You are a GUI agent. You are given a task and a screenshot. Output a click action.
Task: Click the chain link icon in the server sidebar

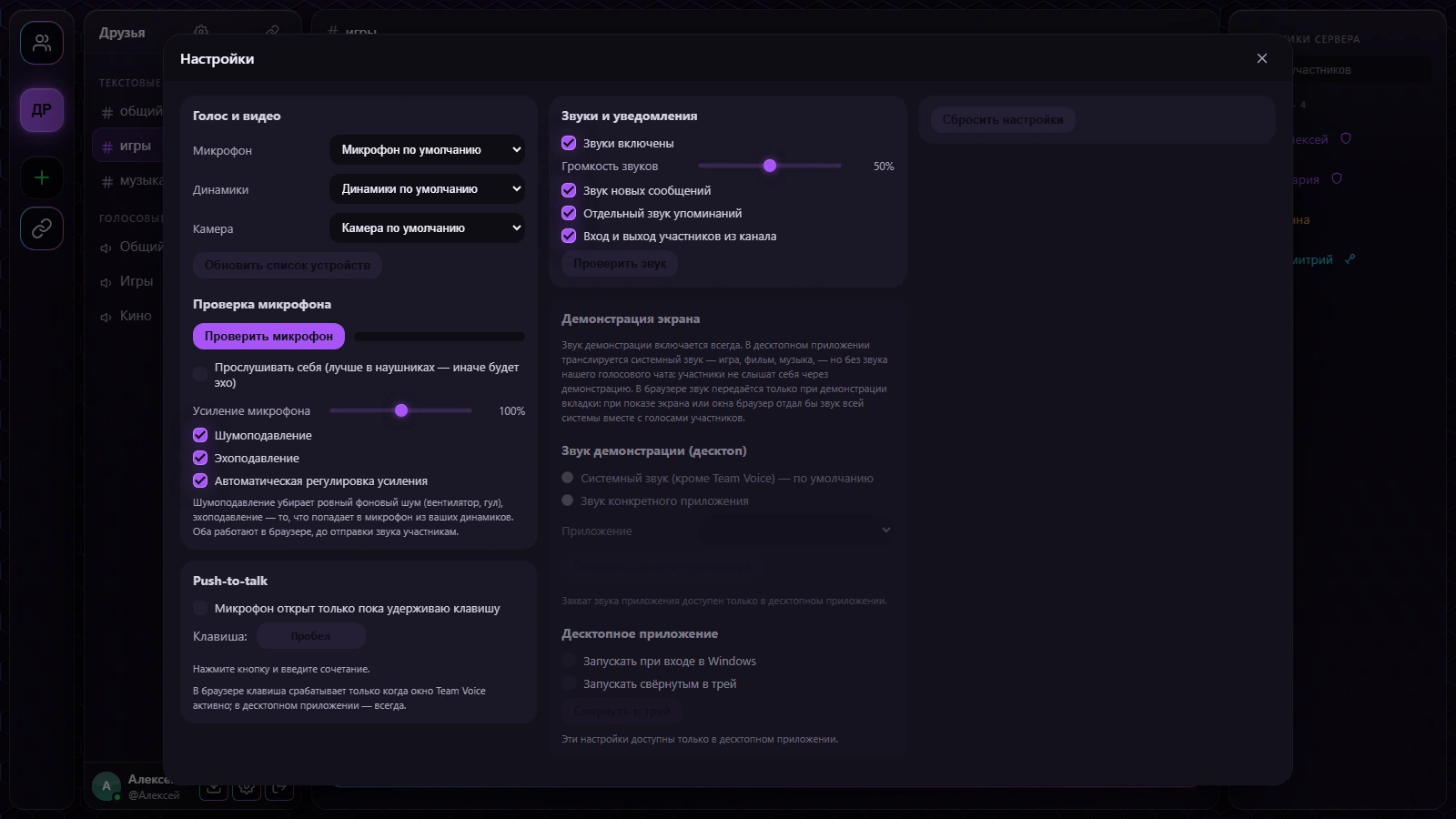[x=42, y=228]
